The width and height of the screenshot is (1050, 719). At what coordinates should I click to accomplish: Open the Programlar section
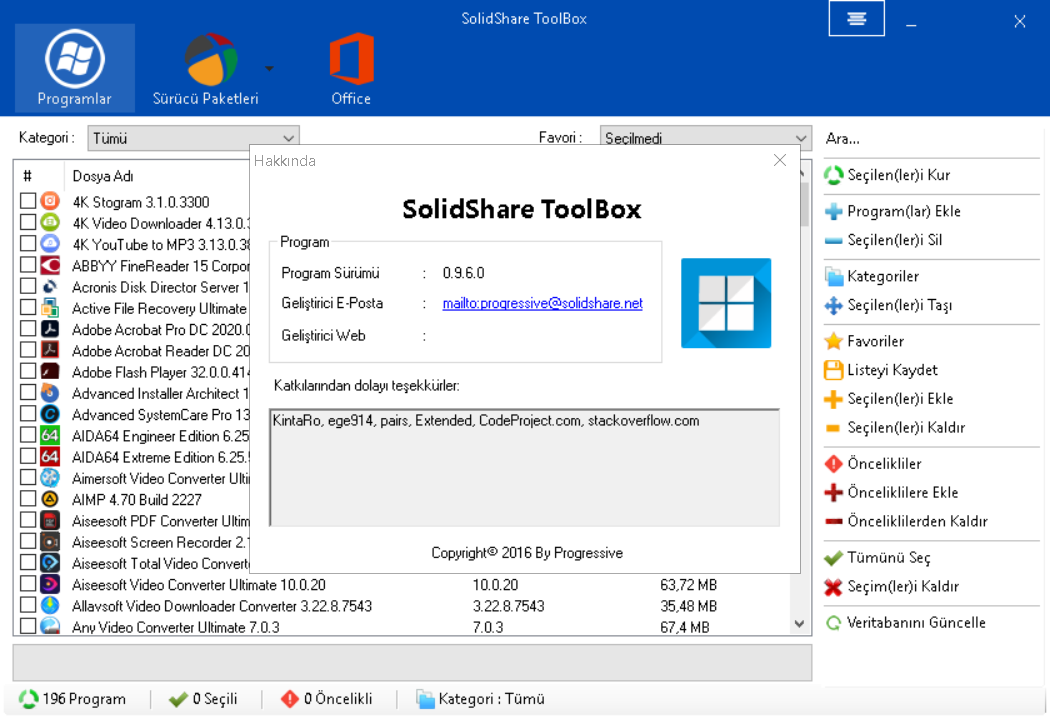[74, 68]
